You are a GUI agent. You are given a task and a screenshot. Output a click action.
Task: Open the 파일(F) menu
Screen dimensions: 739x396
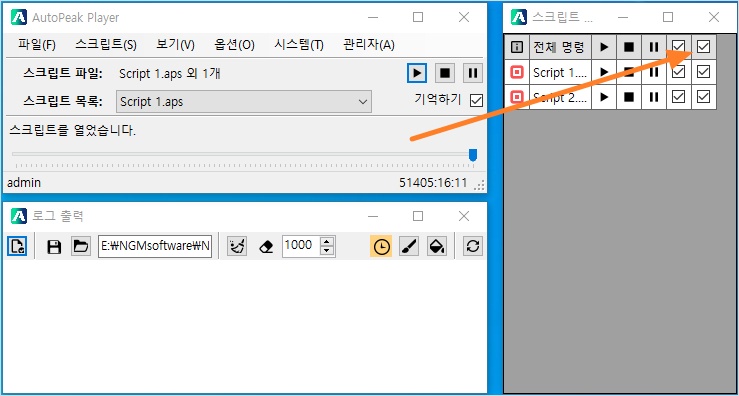[37, 45]
